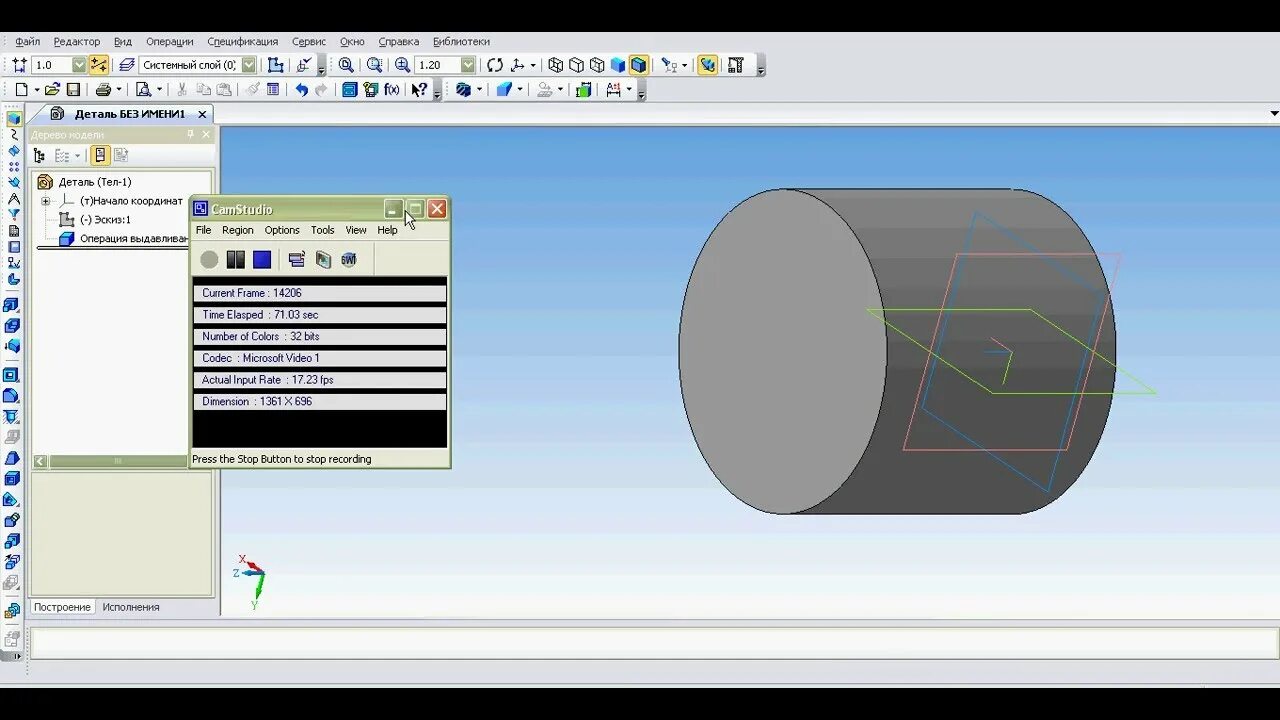Image resolution: width=1280 pixels, height=720 pixels.
Task: Close the Дерево модели panel
Action: click(x=206, y=134)
